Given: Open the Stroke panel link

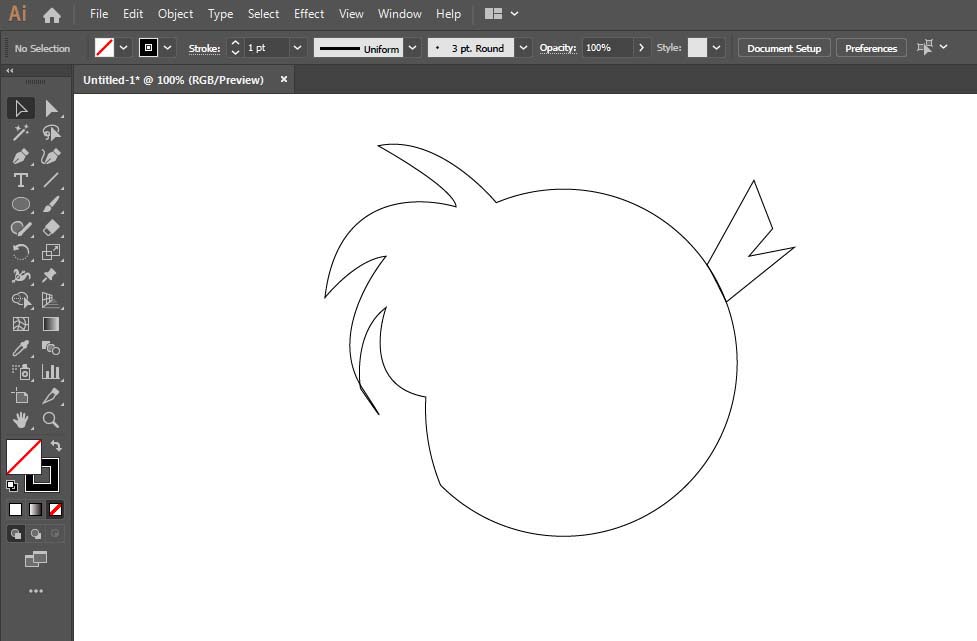Looking at the screenshot, I should pos(204,49).
